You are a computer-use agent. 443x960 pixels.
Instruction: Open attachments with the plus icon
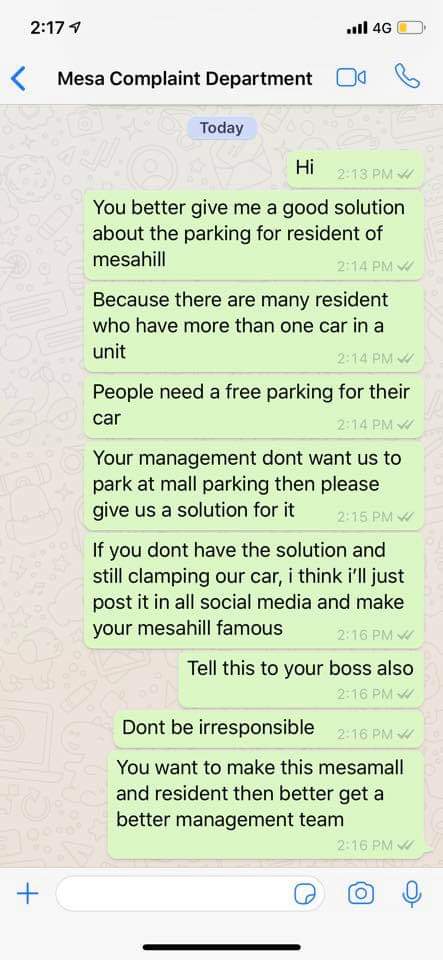(27, 894)
